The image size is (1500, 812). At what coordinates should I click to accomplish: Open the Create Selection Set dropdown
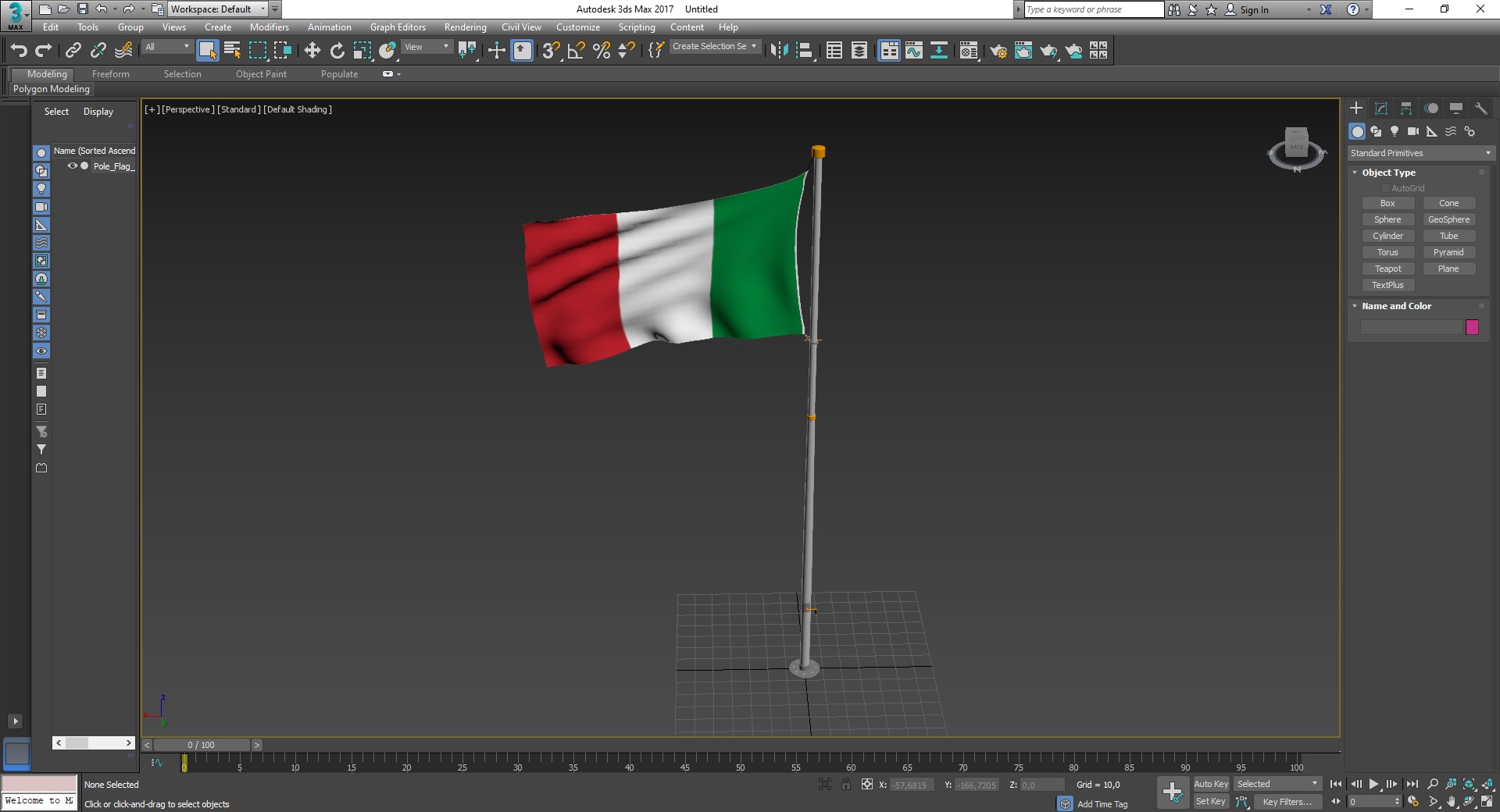(714, 47)
